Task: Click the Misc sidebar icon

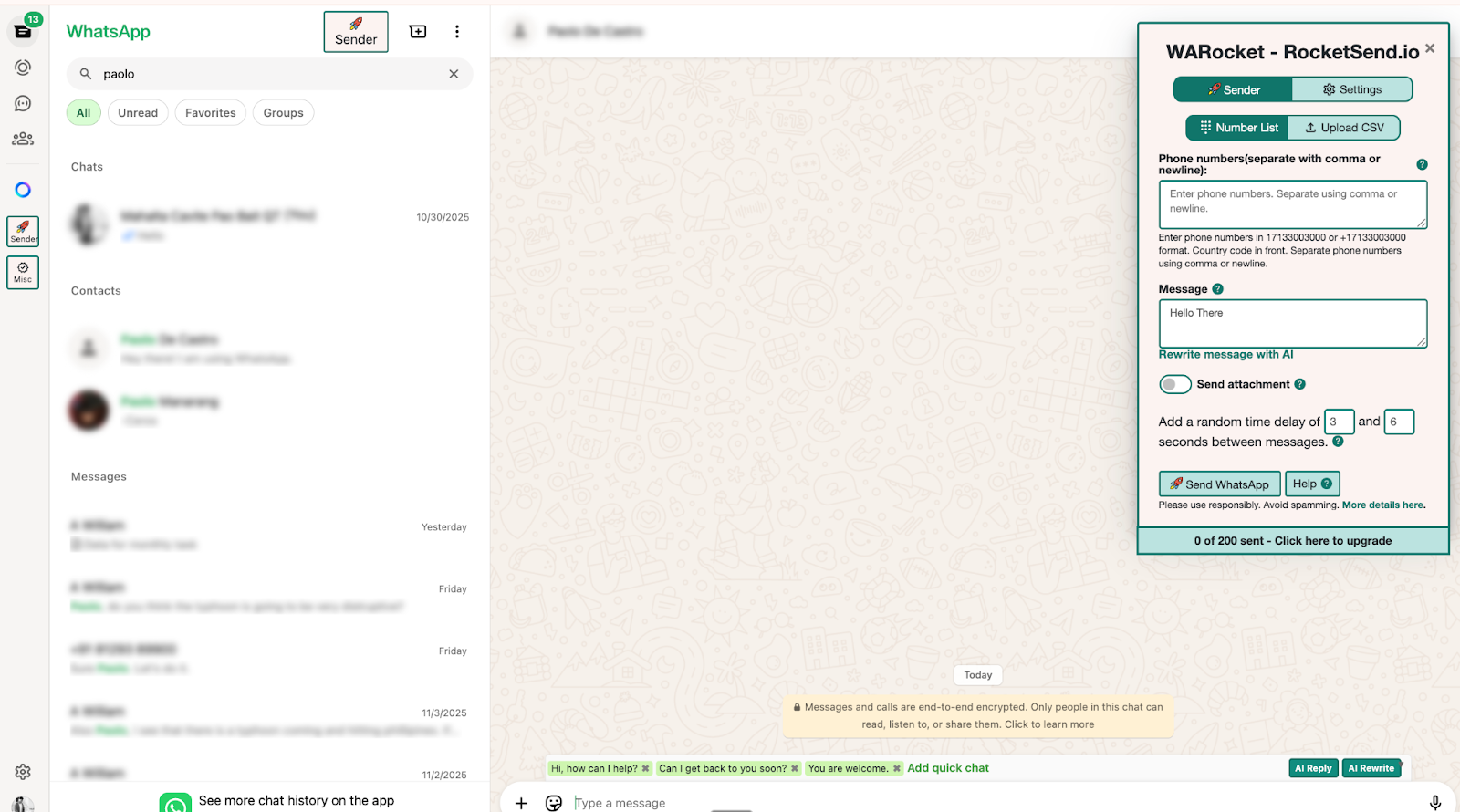Action: point(23,273)
